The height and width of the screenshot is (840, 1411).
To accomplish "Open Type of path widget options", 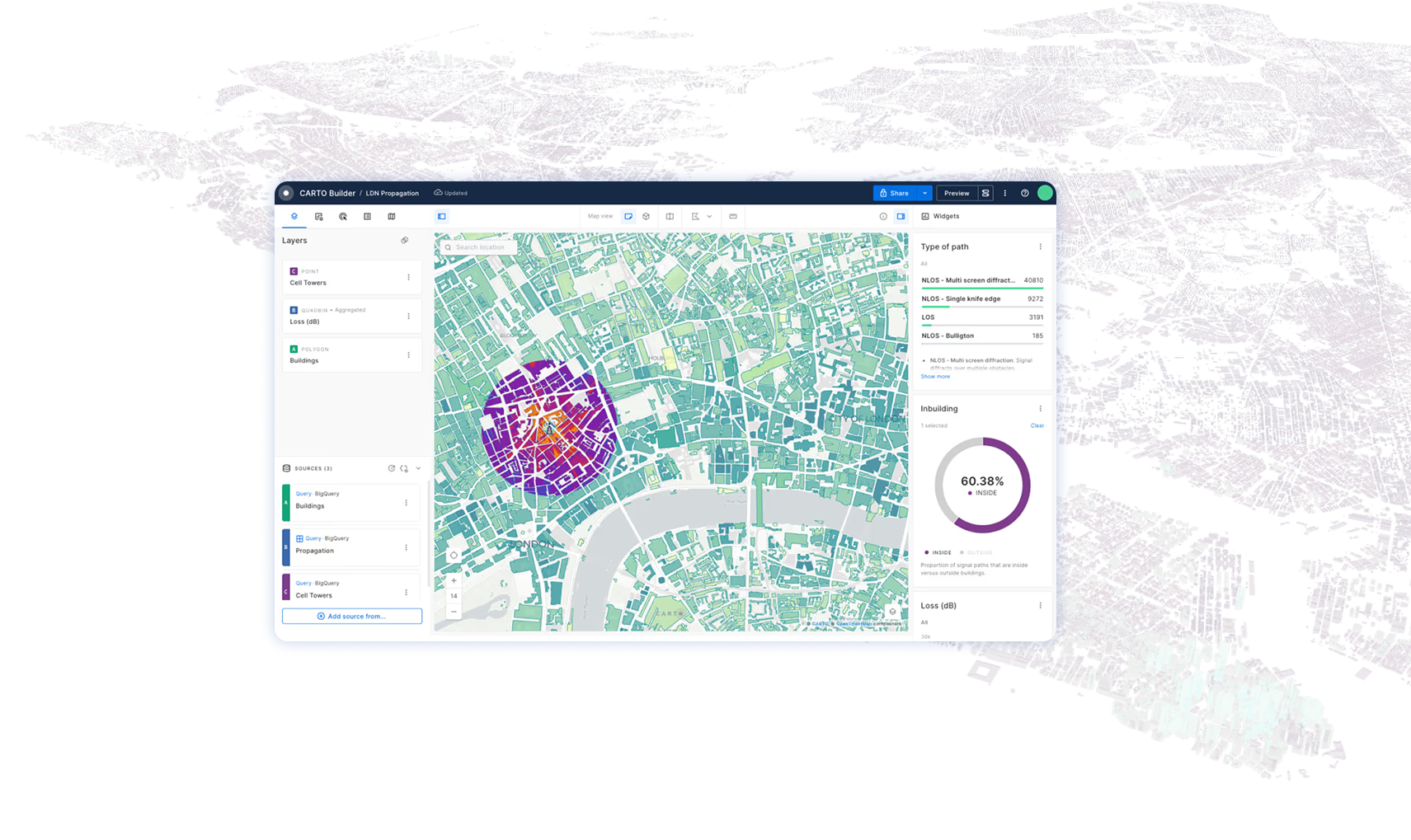I will pyautogui.click(x=1040, y=246).
